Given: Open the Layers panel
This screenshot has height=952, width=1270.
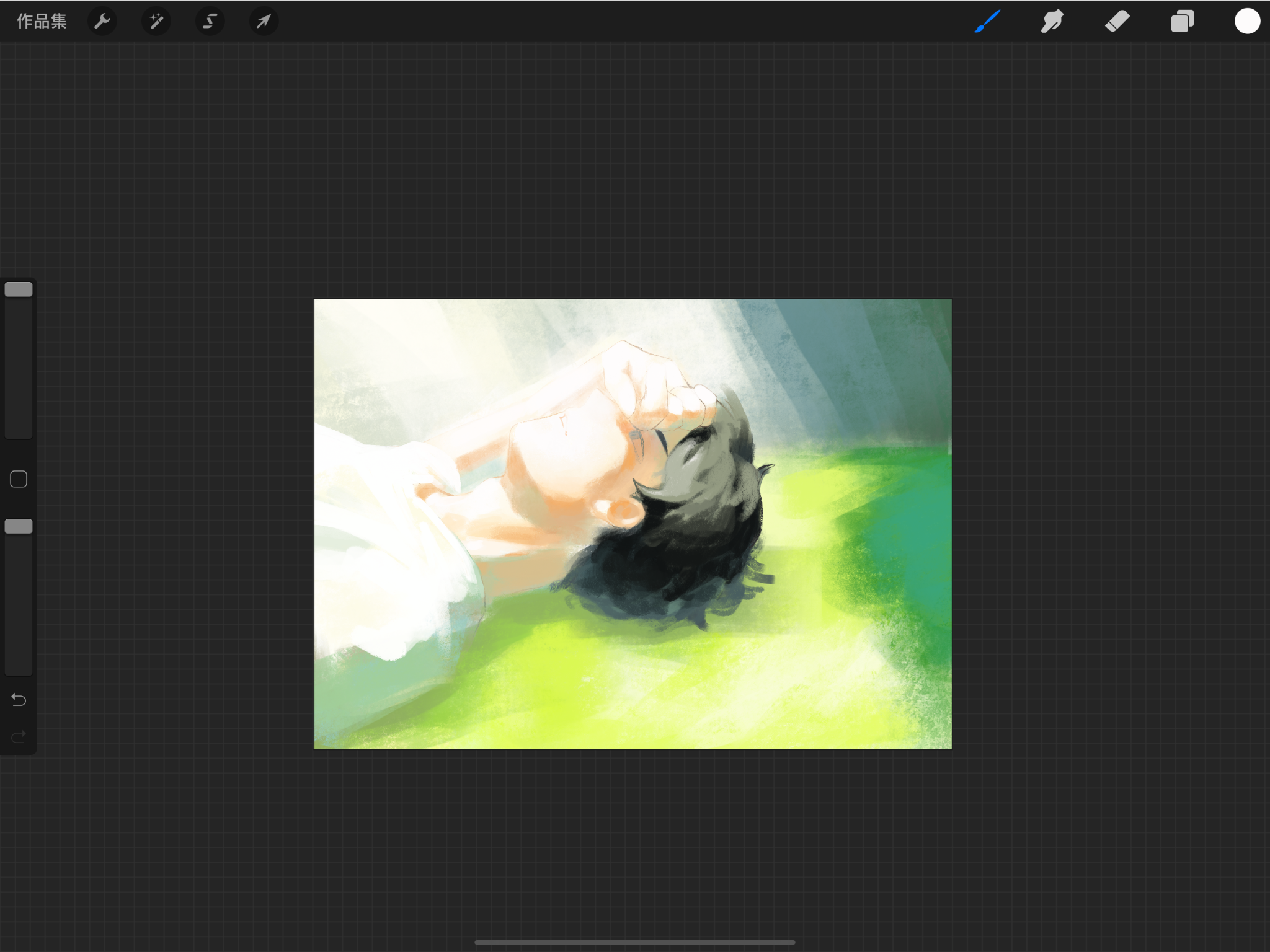Looking at the screenshot, I should 1182,21.
